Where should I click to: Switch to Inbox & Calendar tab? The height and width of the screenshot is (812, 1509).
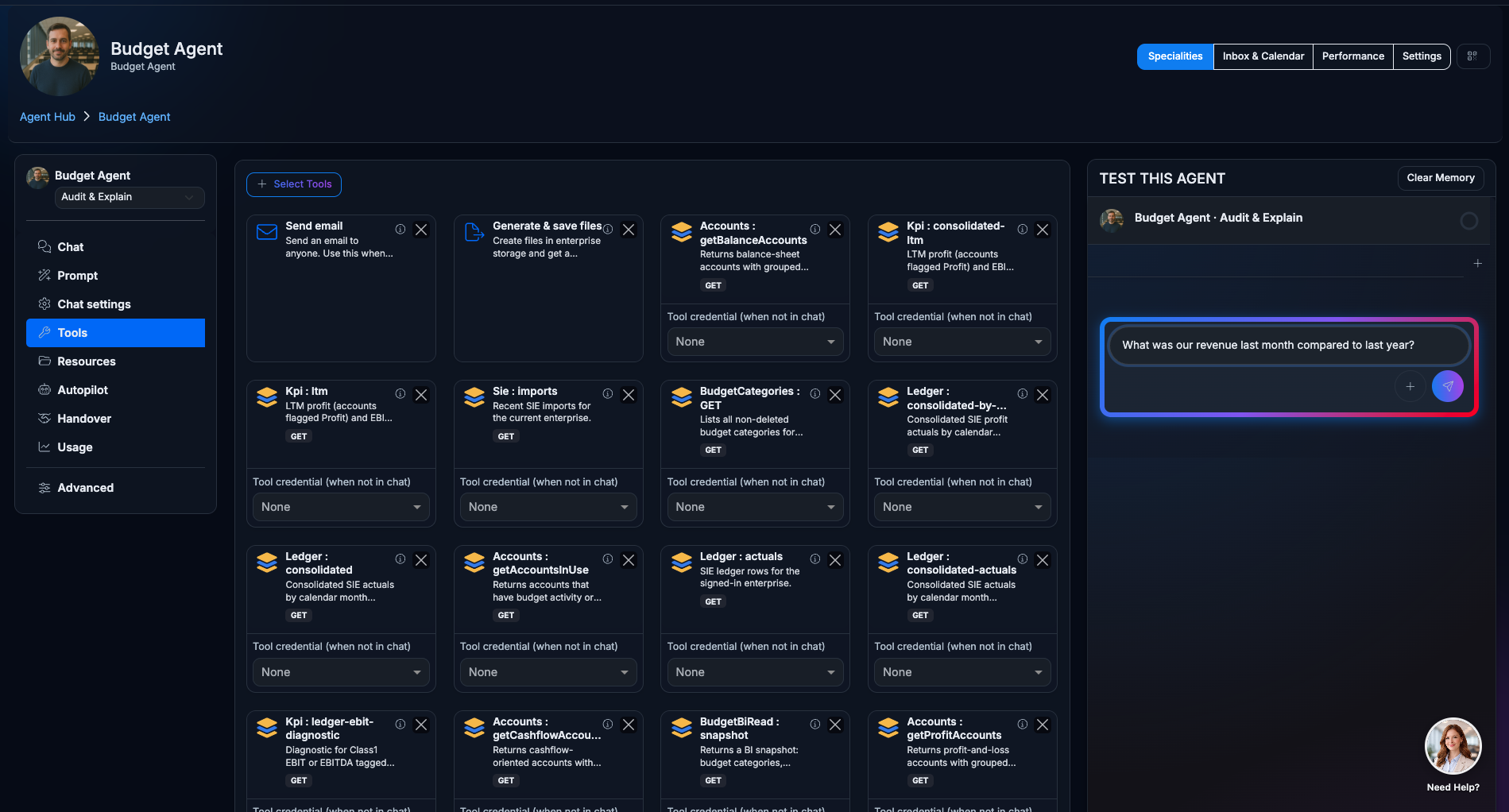[x=1263, y=56]
